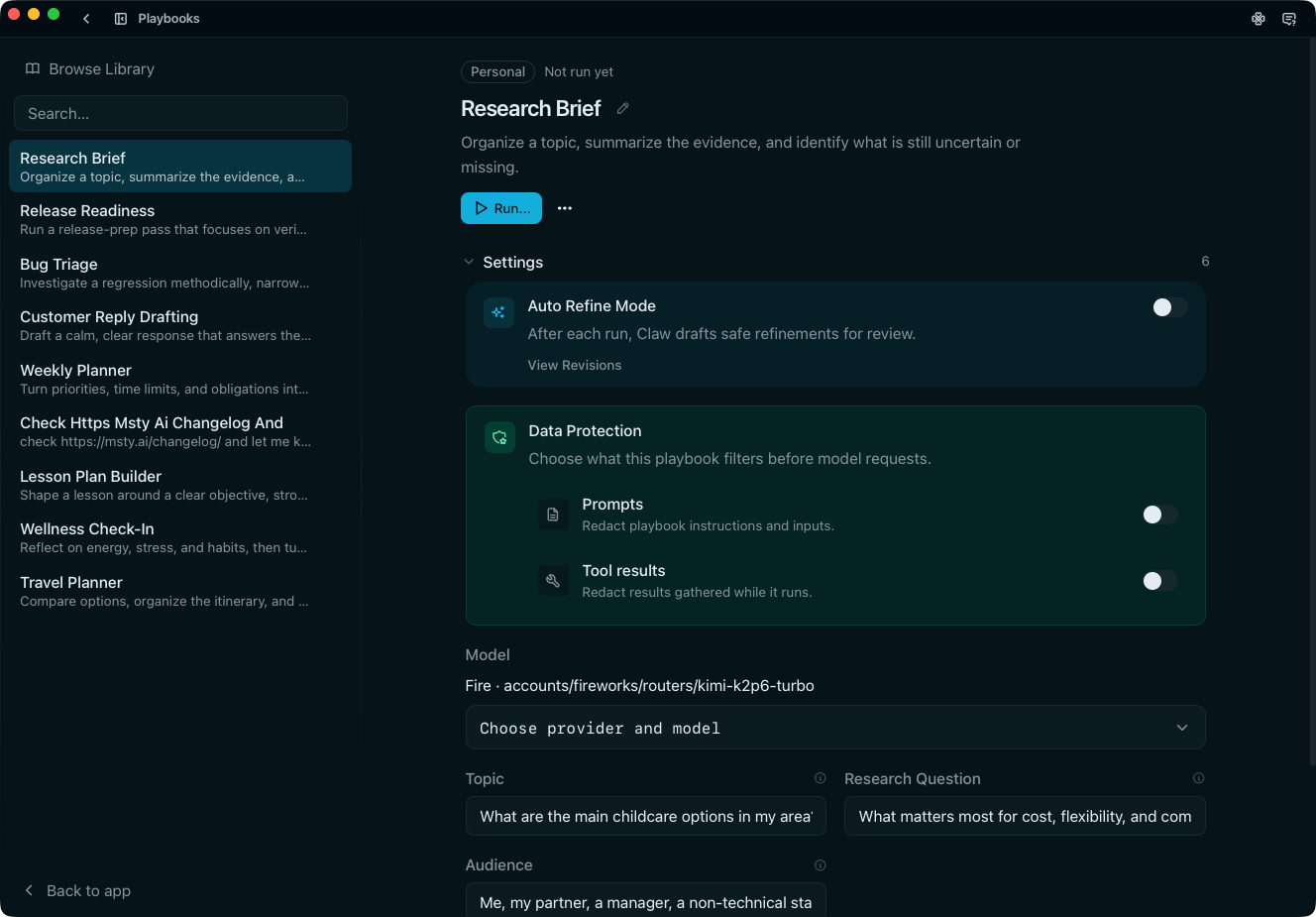Click the Fire kimi-k2p6-turbo model text
The height and width of the screenshot is (917, 1316).
click(640, 685)
